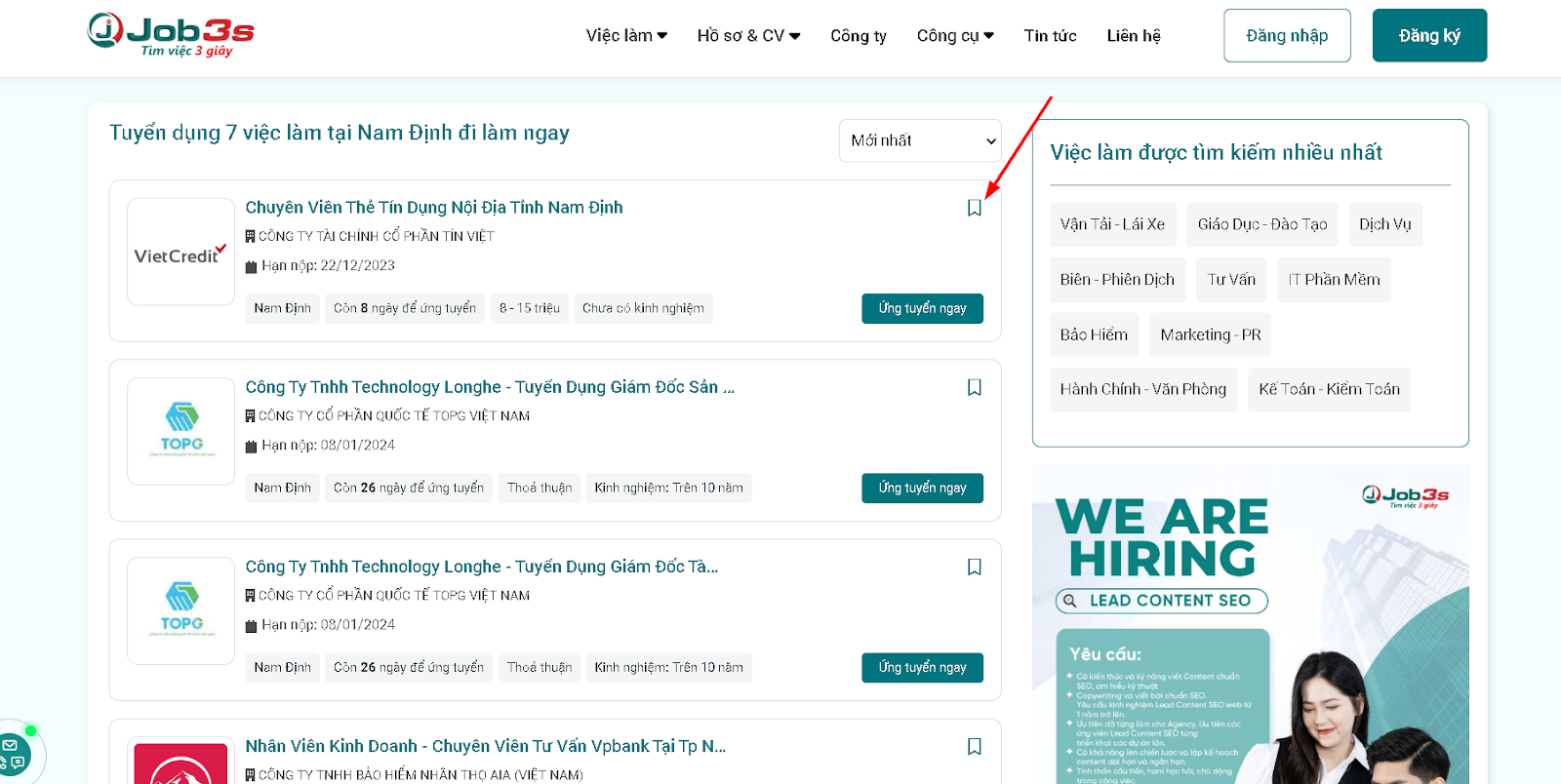This screenshot has height=784, width=1561.
Task: Open the chat support widget icon
Action: (x=14, y=754)
